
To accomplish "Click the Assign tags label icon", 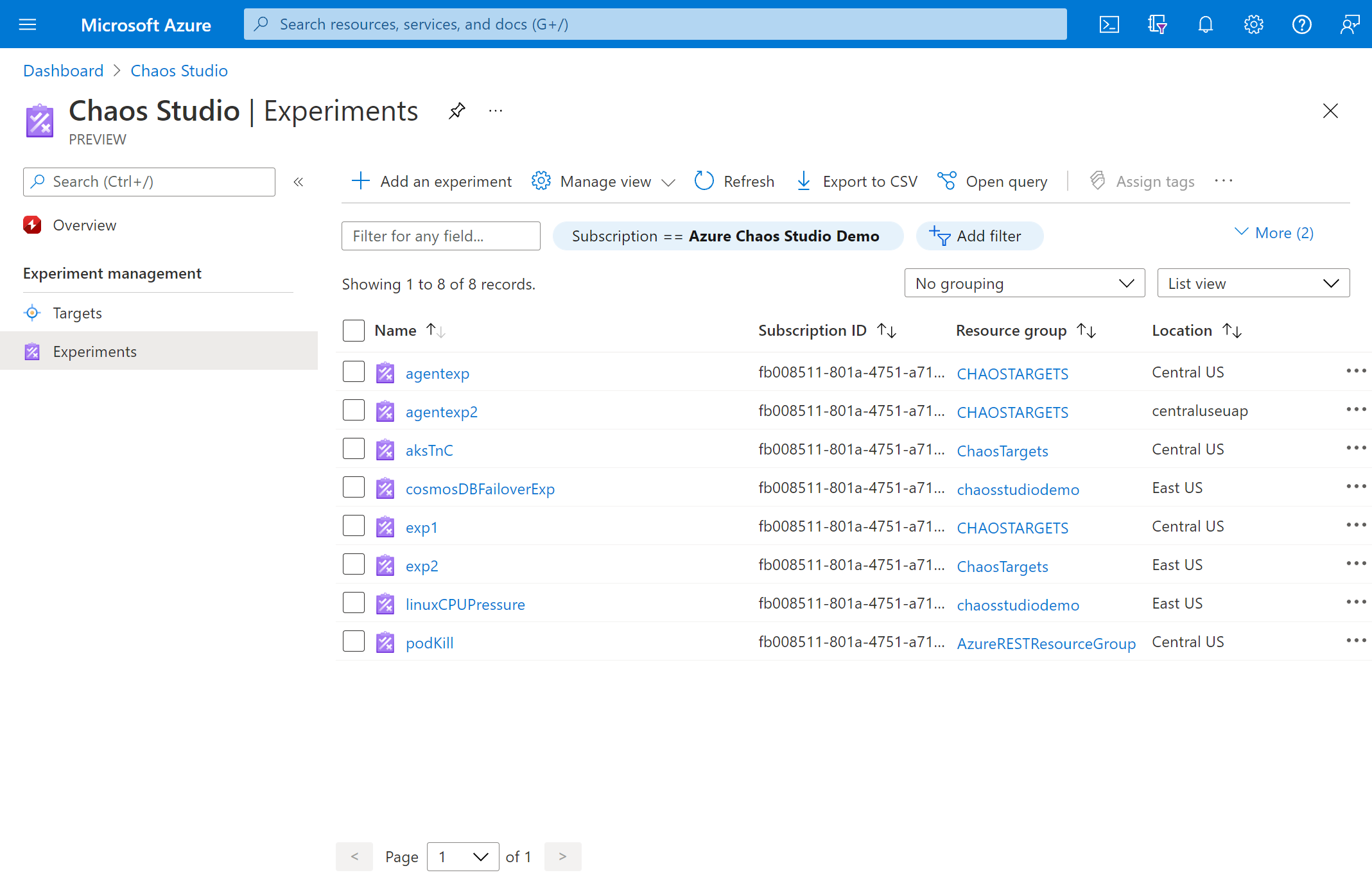I will 1099,181.
